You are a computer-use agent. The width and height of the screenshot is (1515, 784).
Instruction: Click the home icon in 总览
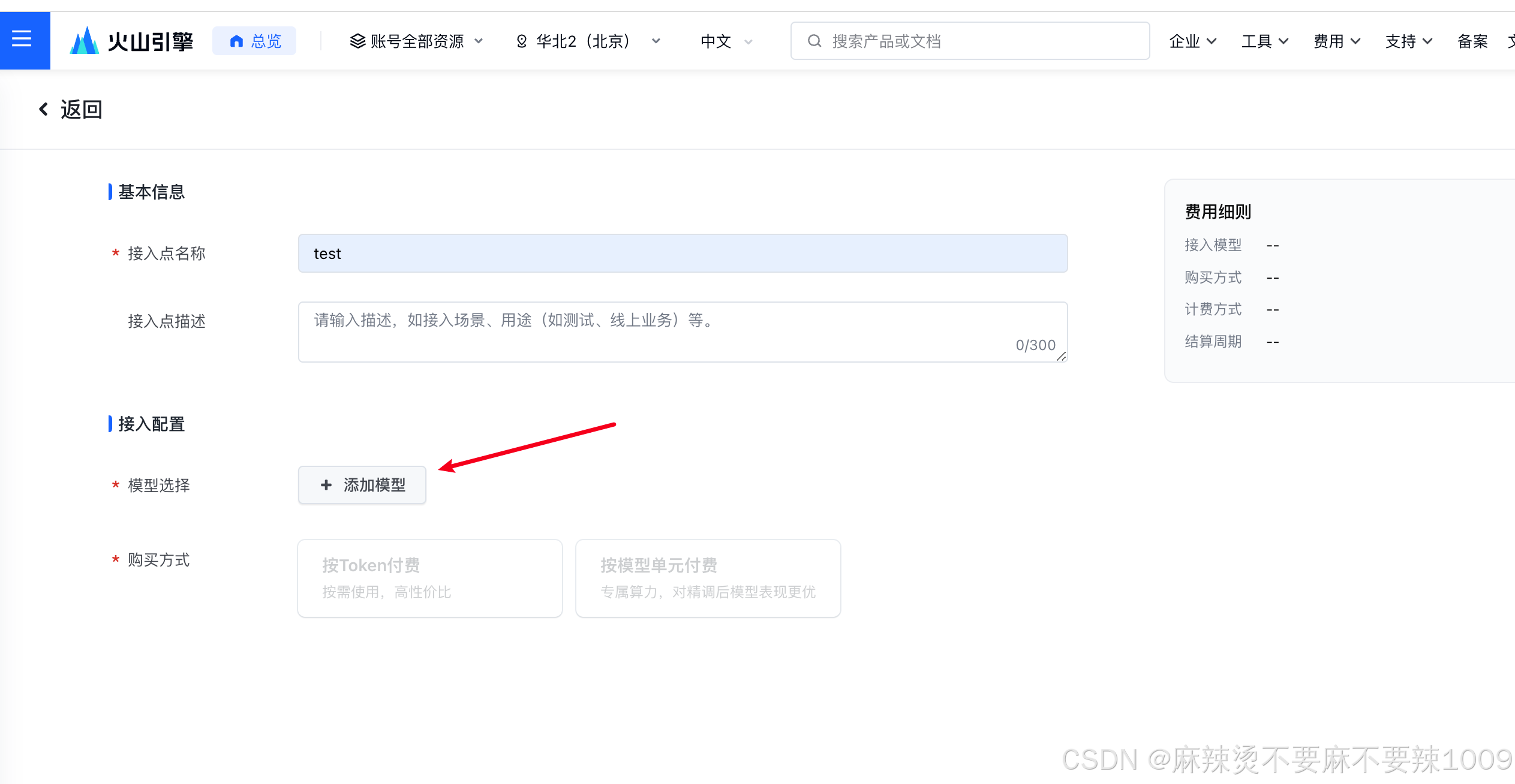coord(236,41)
